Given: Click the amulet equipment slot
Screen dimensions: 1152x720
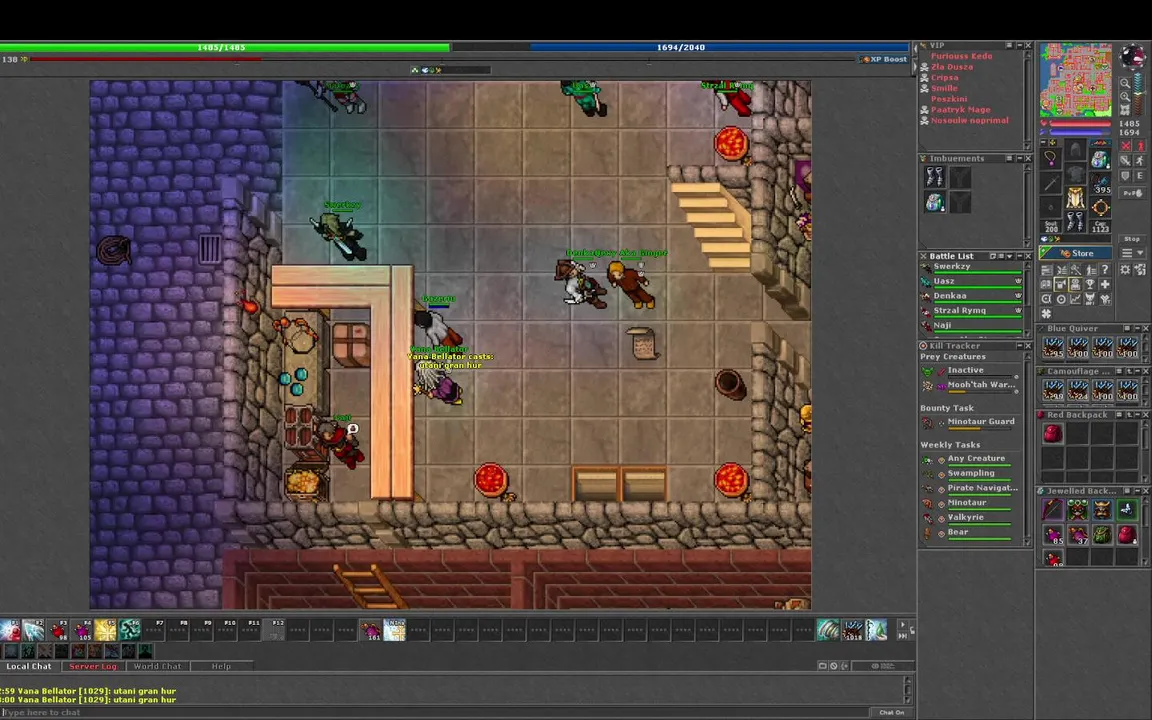Looking at the screenshot, I should click(1051, 158).
